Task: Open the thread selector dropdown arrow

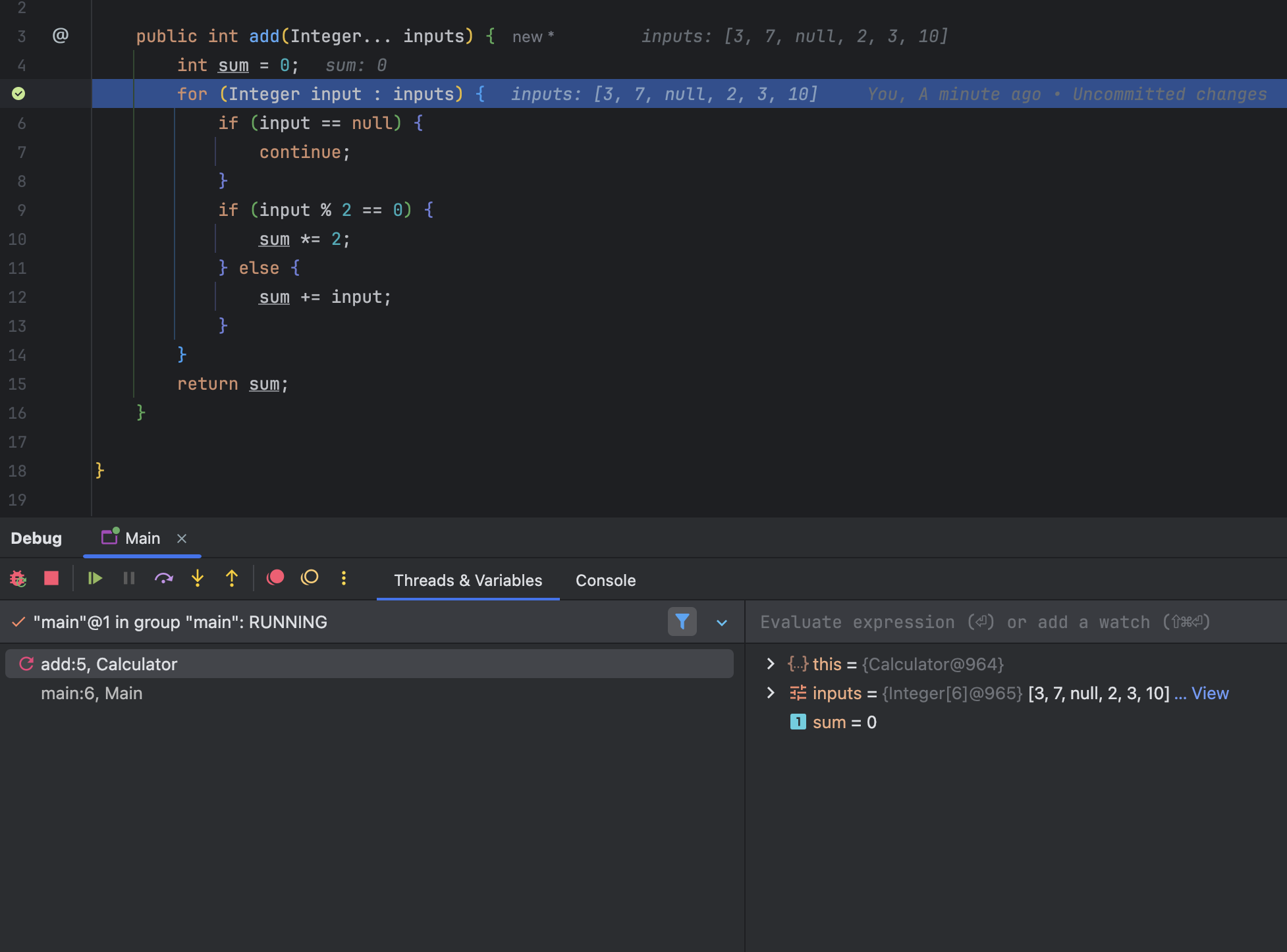Action: tap(722, 623)
